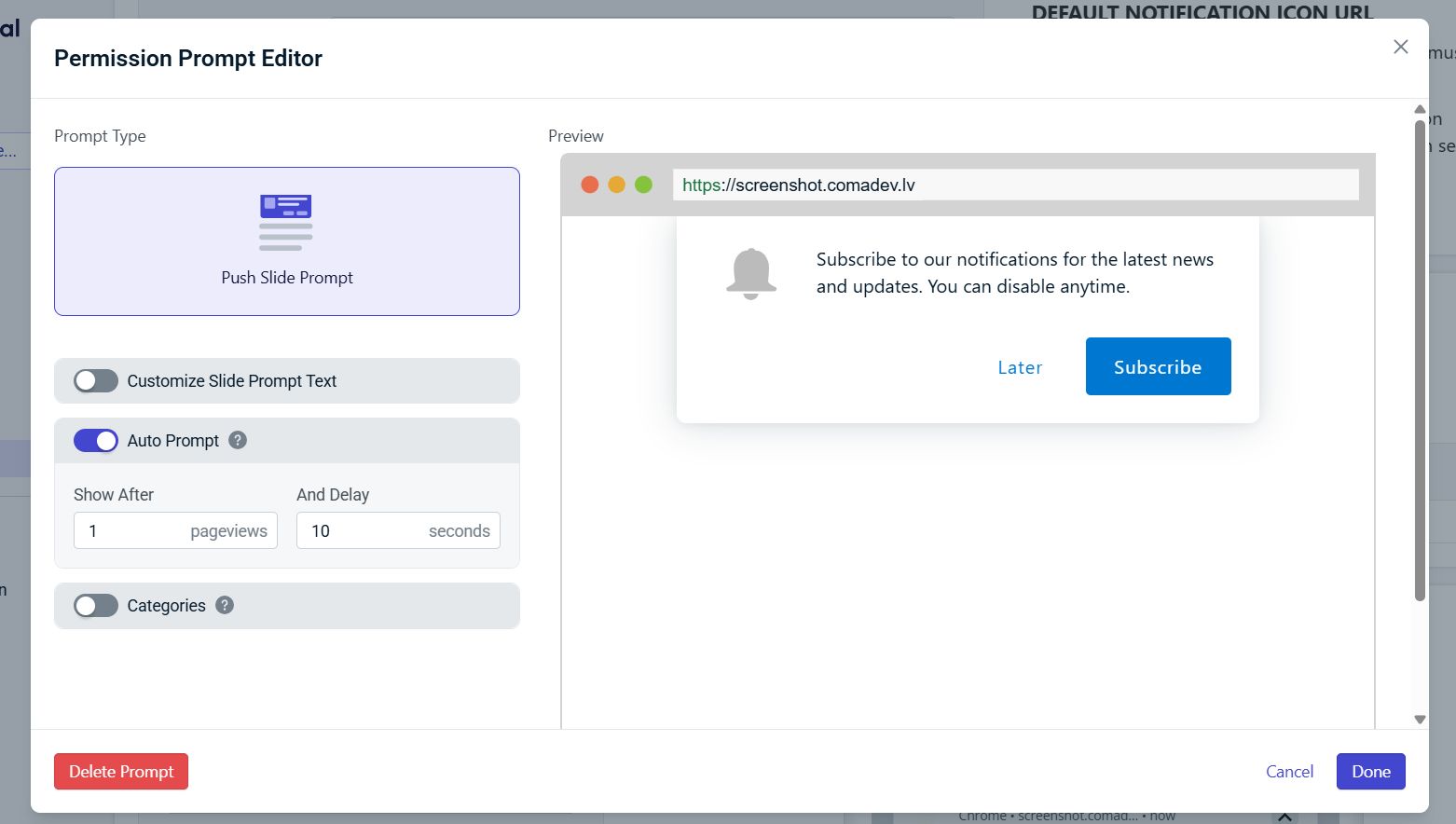1456x824 pixels.
Task: Click the Categories help question mark icon
Action: tap(225, 605)
